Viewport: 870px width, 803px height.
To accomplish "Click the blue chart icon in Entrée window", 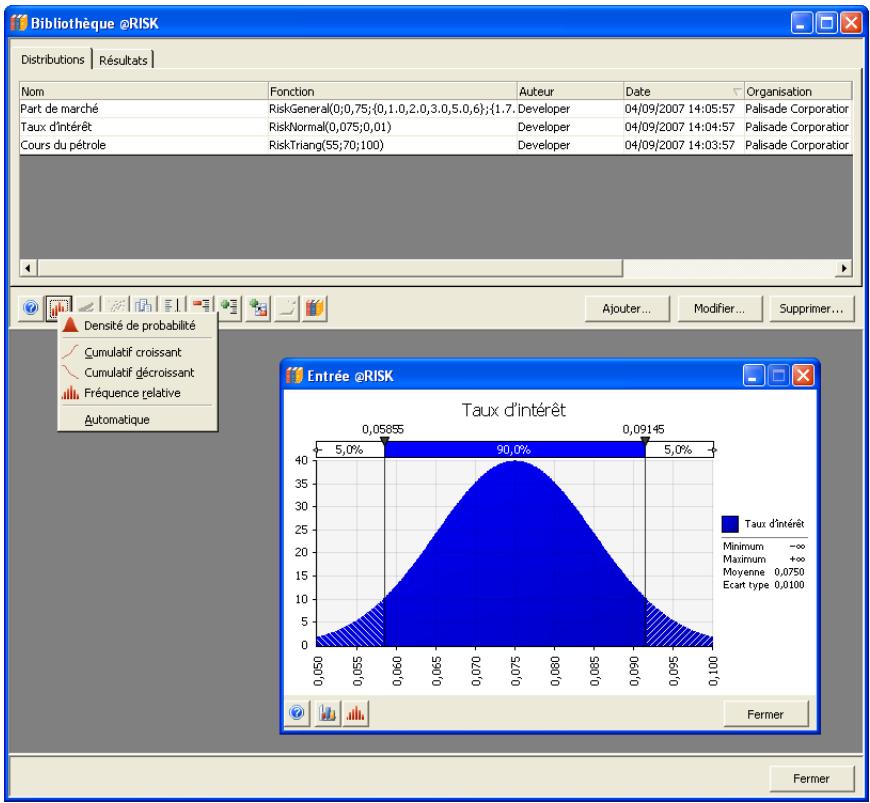I will pyautogui.click(x=326, y=714).
